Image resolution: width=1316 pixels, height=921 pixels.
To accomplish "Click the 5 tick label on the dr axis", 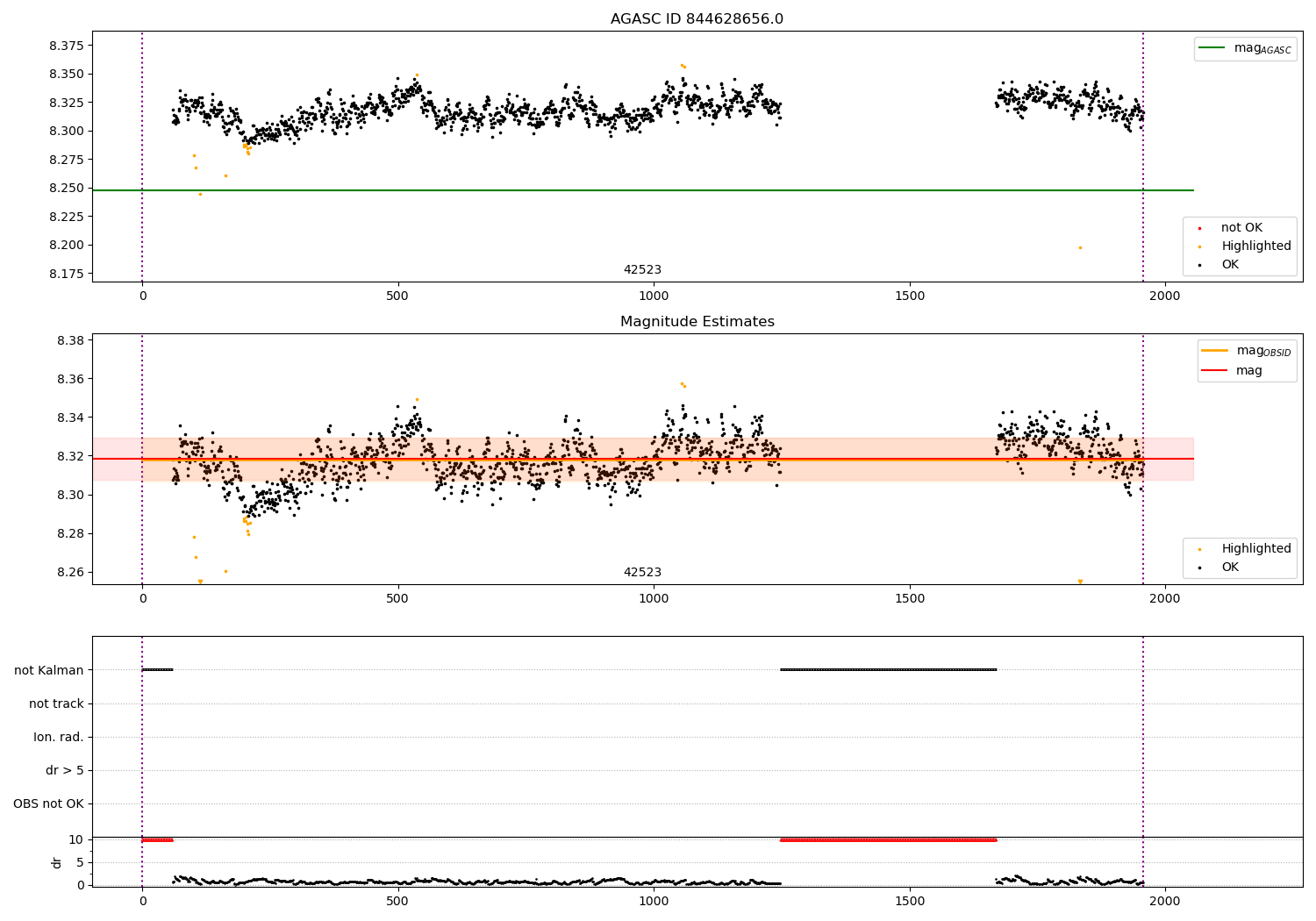I will click(x=80, y=862).
